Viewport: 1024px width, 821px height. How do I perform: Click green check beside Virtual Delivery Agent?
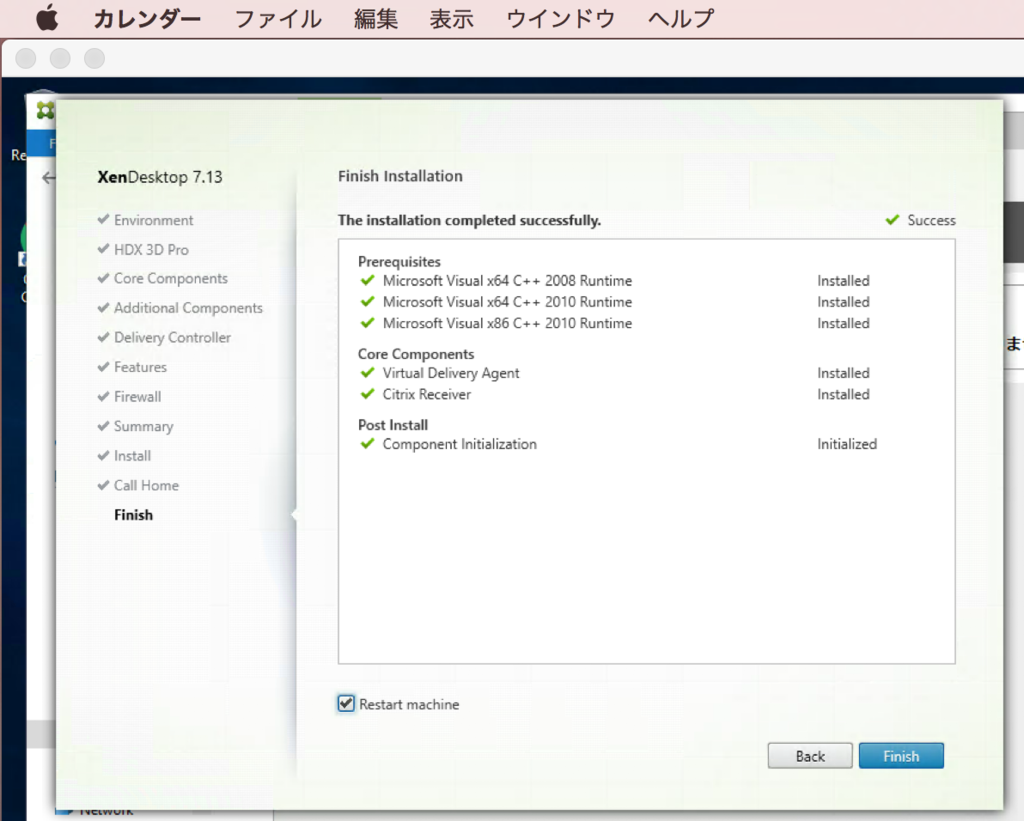pyautogui.click(x=367, y=372)
